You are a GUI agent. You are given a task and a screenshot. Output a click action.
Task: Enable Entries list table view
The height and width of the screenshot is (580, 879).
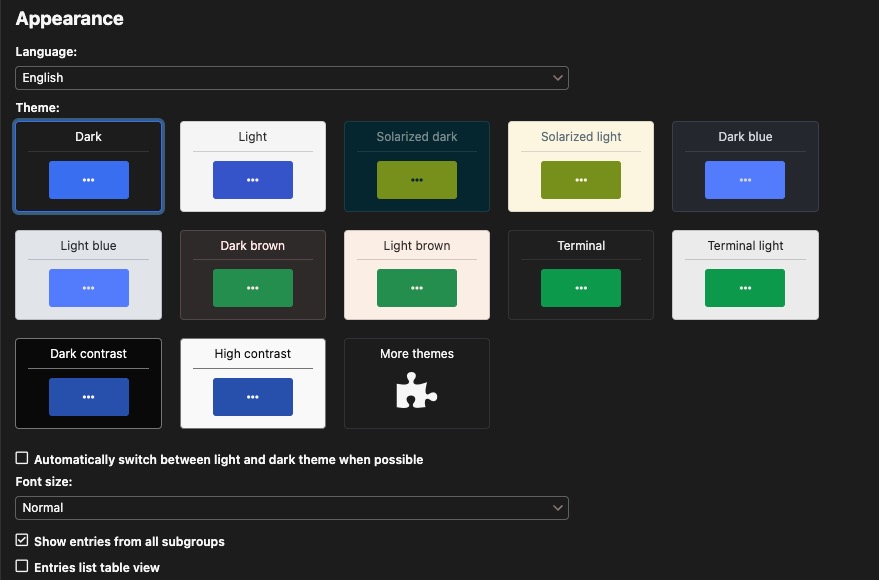pyautogui.click(x=21, y=566)
